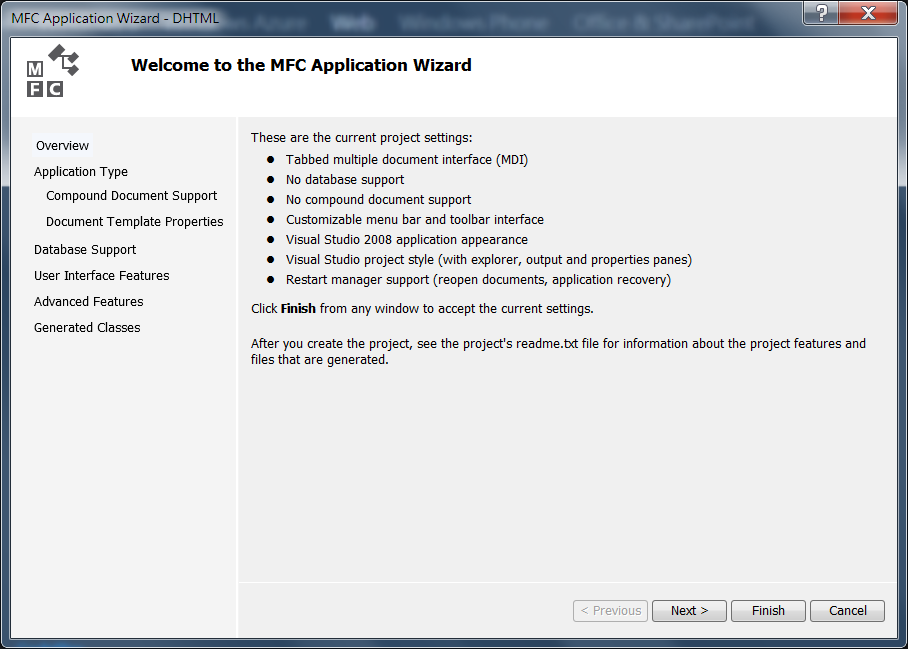Click the 'Click Finish from any window' instruction
The image size is (908, 649).
click(422, 309)
